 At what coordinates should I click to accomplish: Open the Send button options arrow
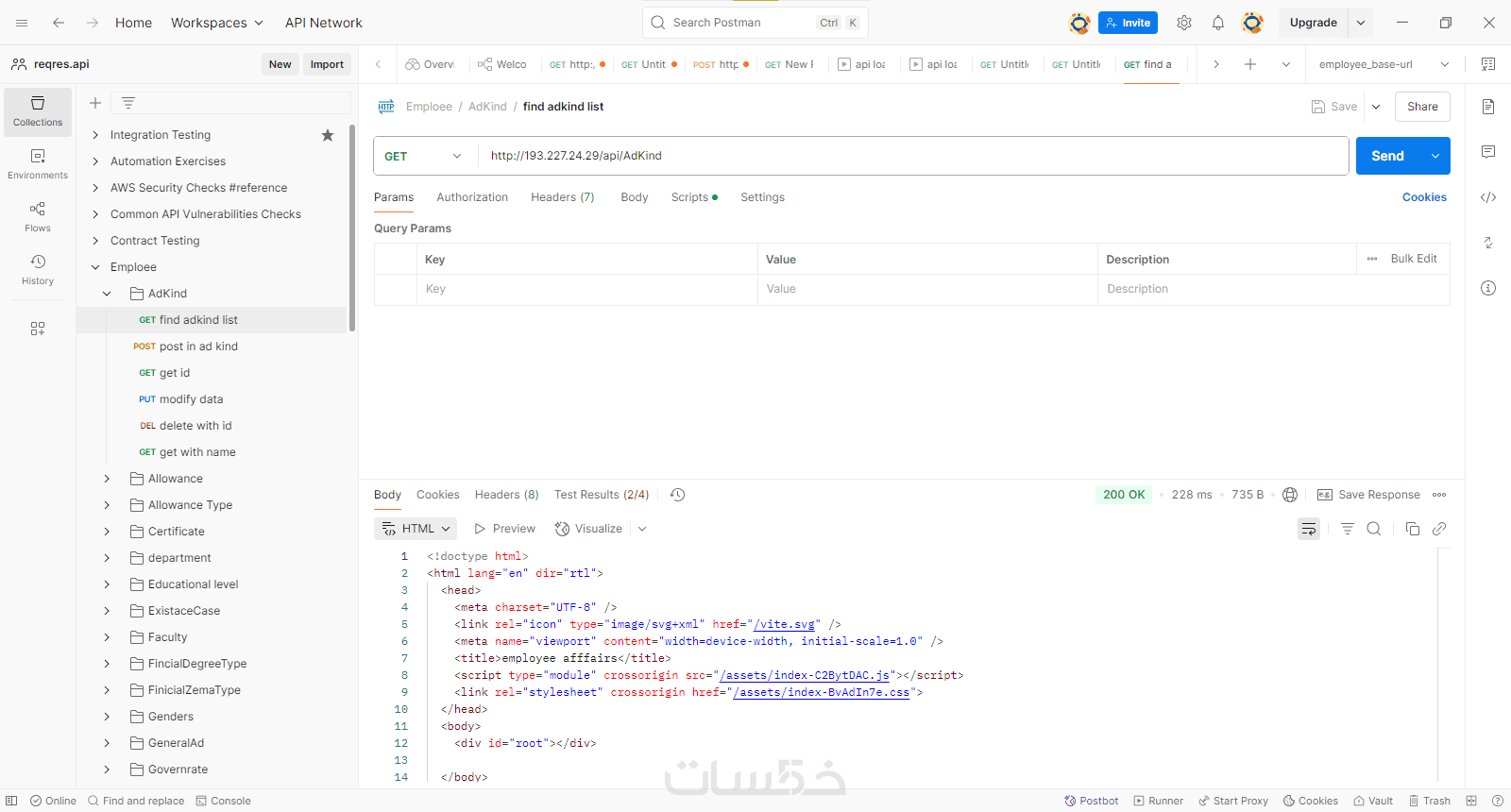point(1435,156)
